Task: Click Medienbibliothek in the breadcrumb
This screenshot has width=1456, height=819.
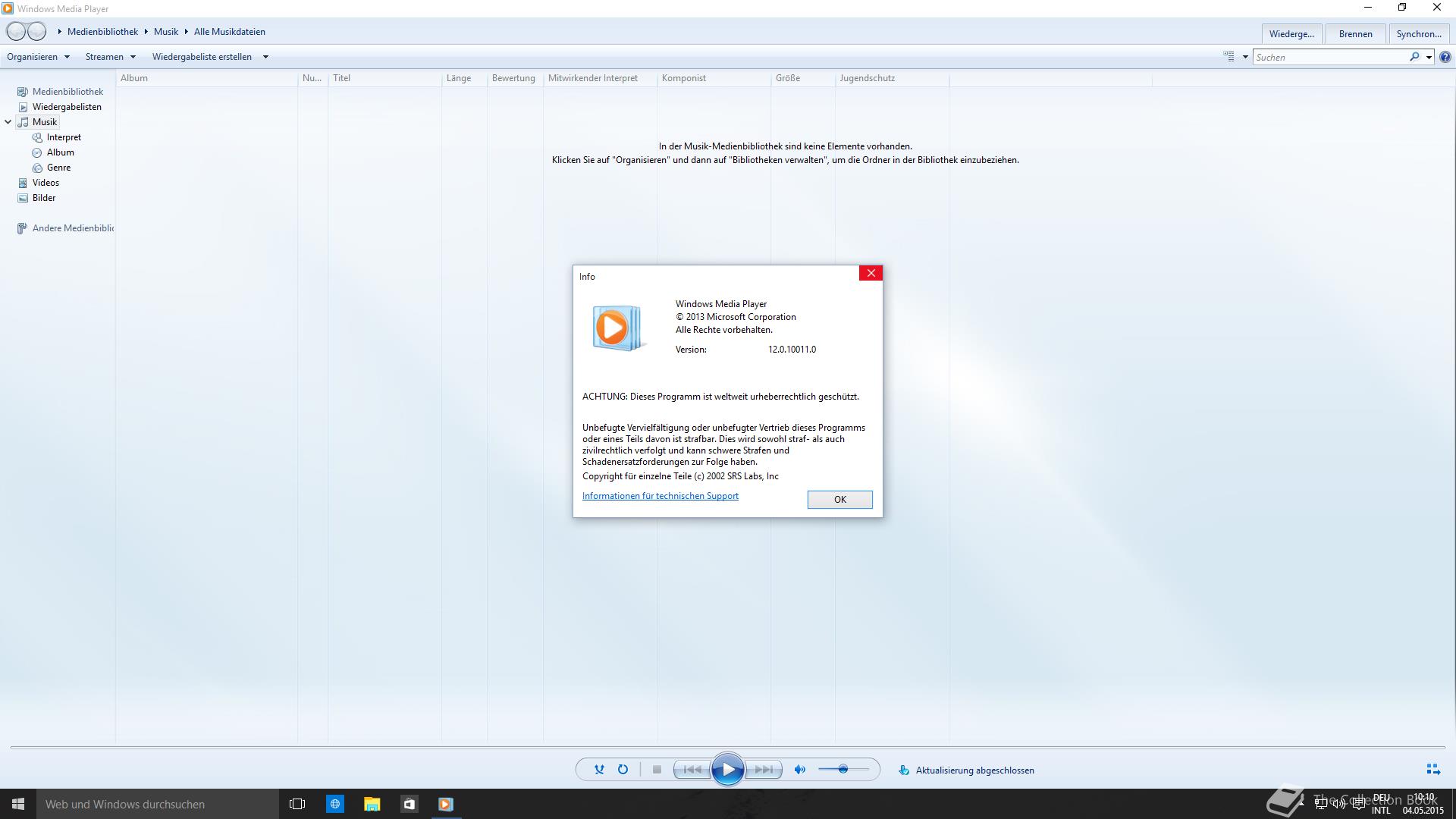Action: (x=102, y=32)
